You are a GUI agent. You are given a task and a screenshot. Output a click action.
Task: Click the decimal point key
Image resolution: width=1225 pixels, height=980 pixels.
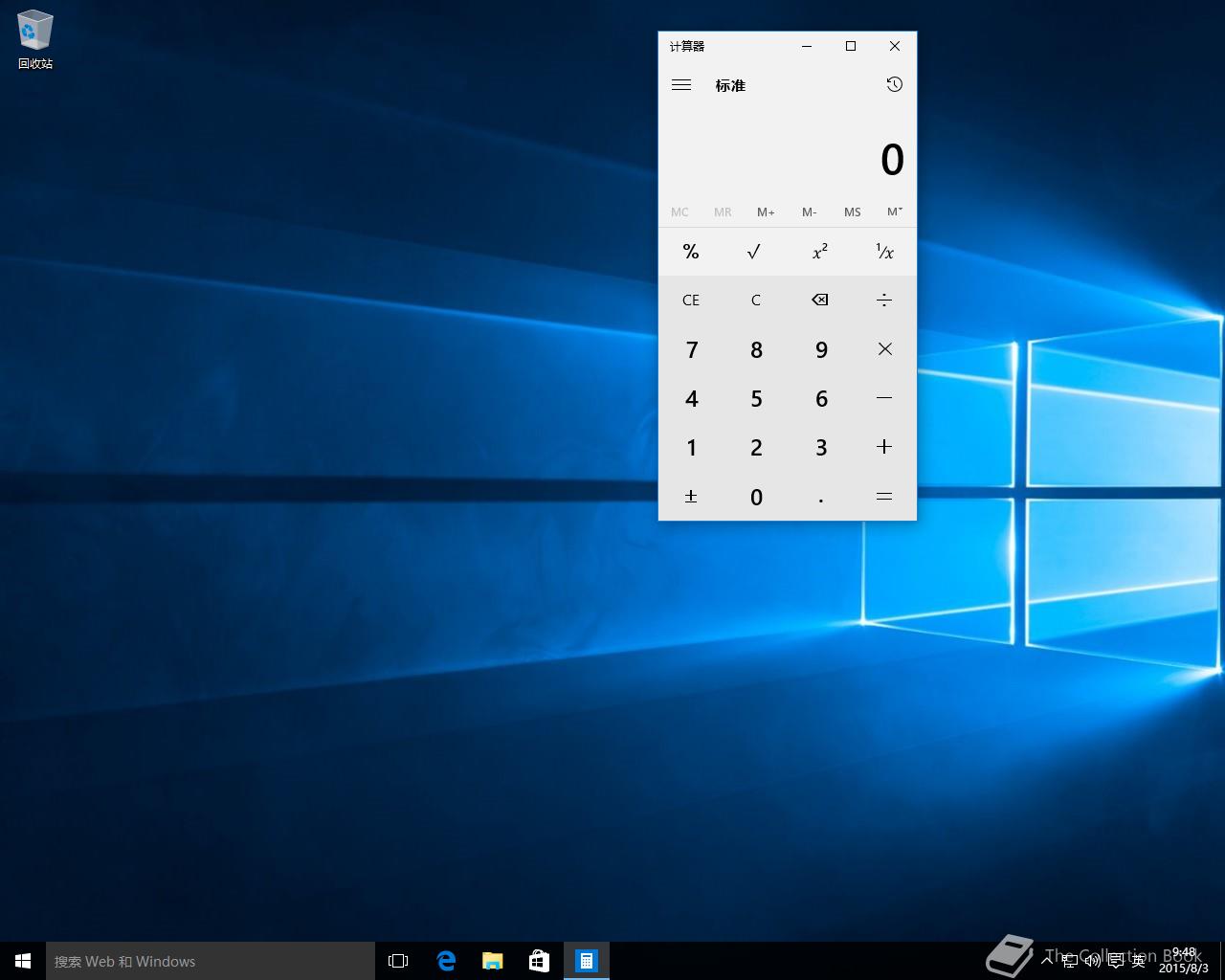pos(820,497)
